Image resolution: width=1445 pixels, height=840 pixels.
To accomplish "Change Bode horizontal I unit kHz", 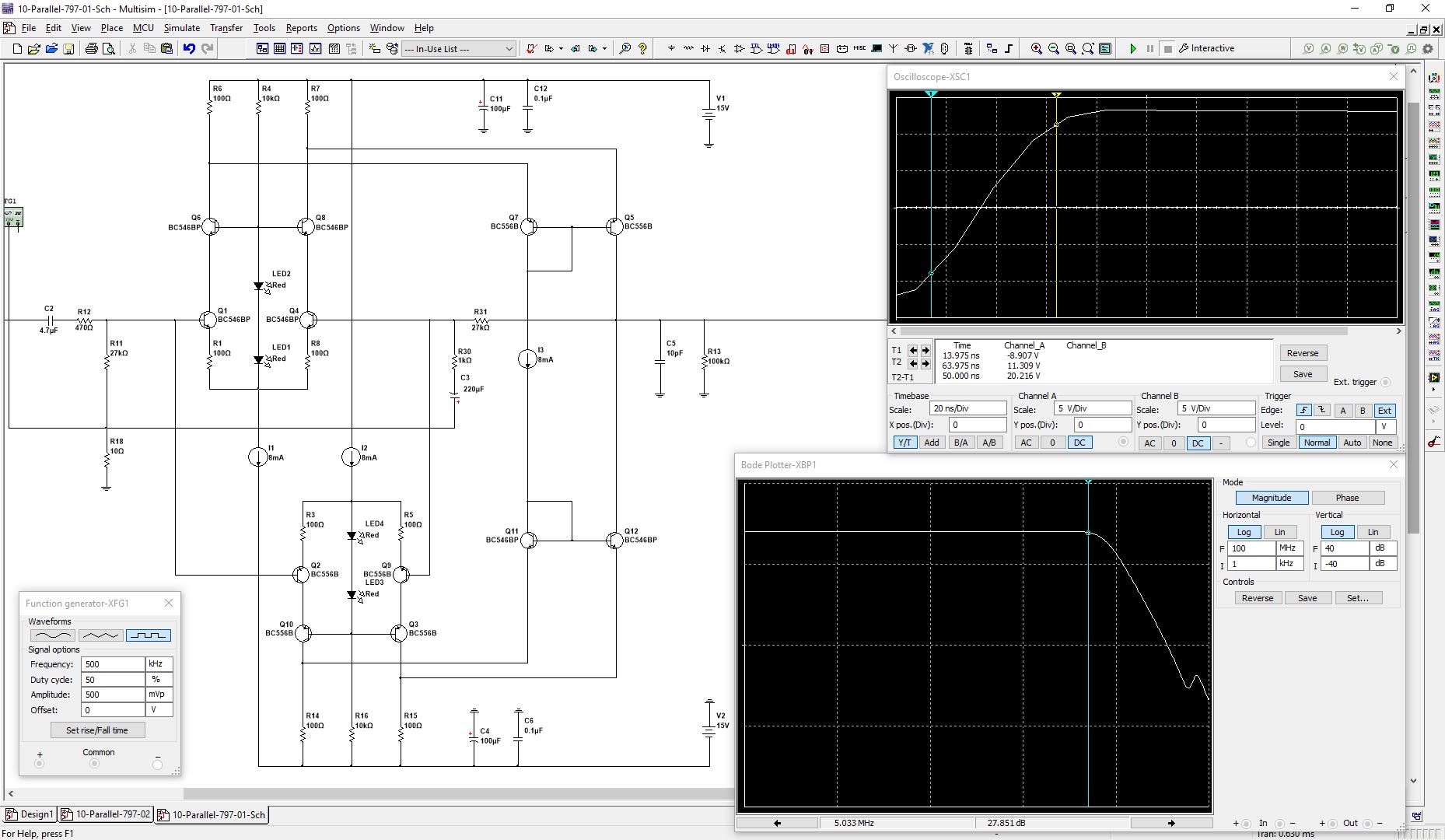I will pyautogui.click(x=1290, y=564).
